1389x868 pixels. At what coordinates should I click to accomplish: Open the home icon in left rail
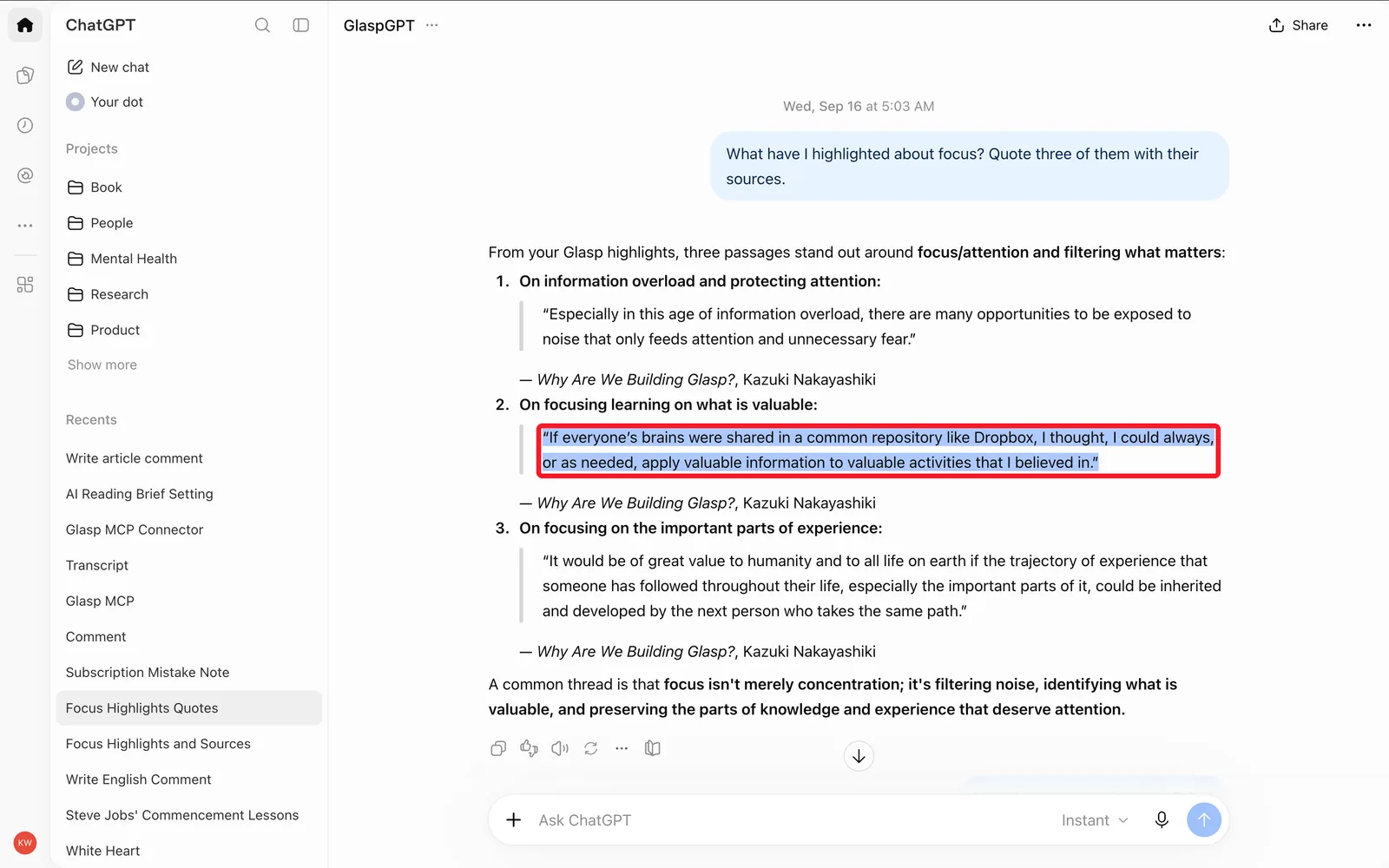coord(25,25)
